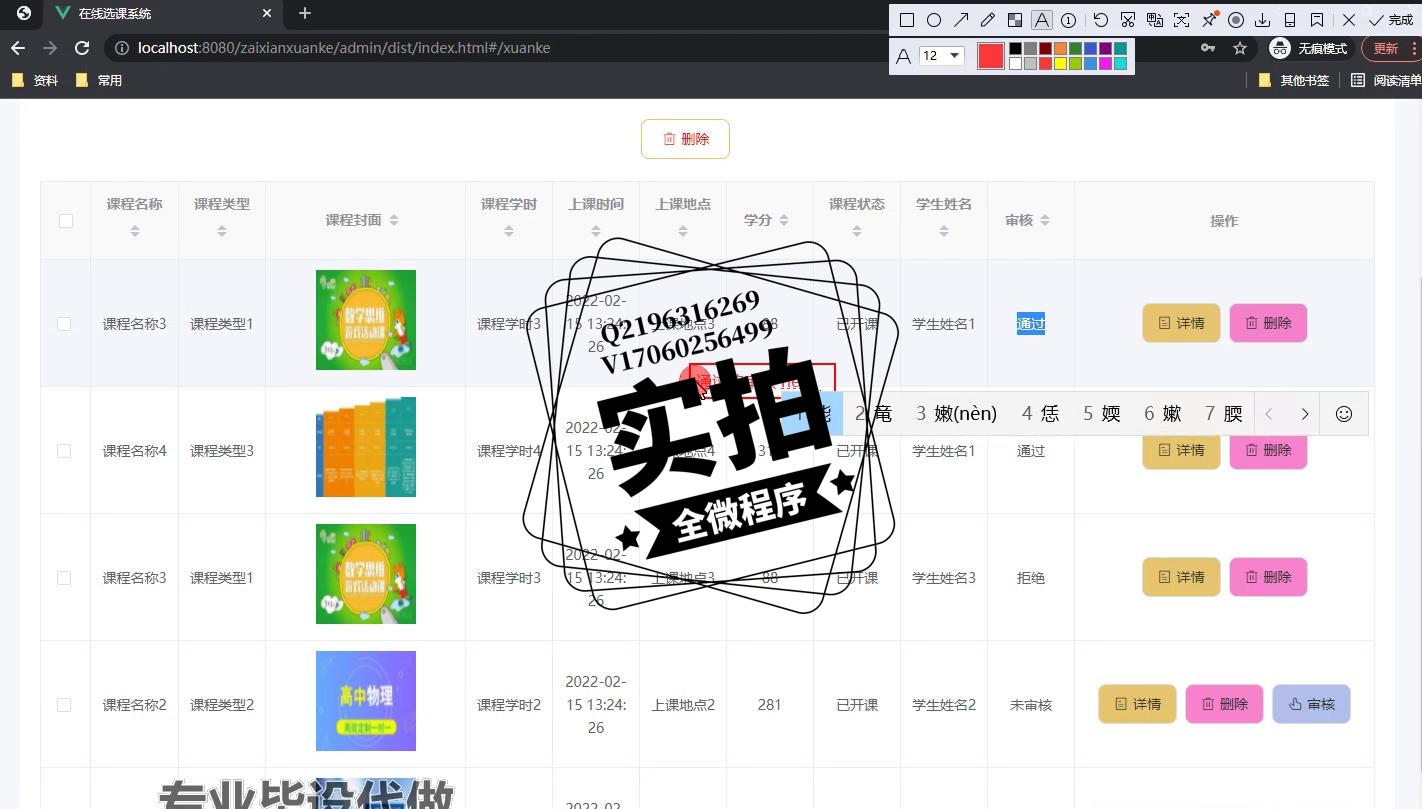Sort by the 审核 column
This screenshot has width=1422, height=809.
pos(1045,220)
